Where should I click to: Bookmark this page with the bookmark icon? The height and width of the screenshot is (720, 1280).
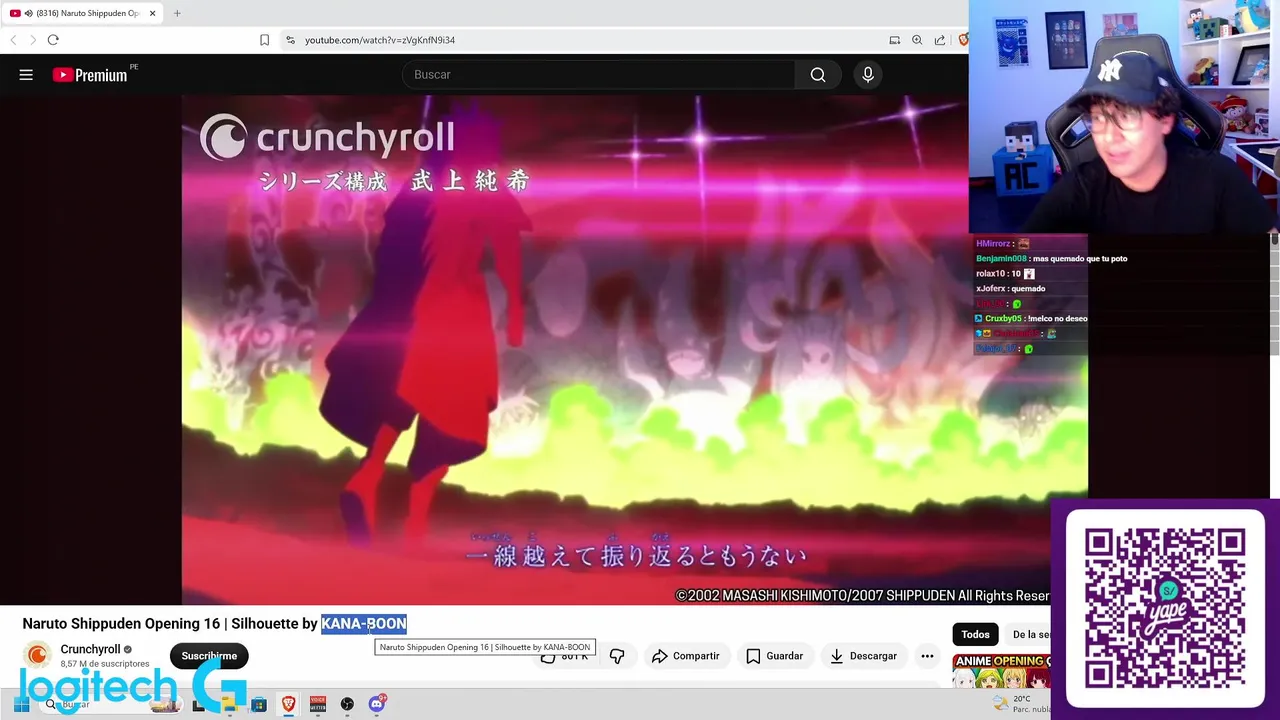[x=264, y=40]
